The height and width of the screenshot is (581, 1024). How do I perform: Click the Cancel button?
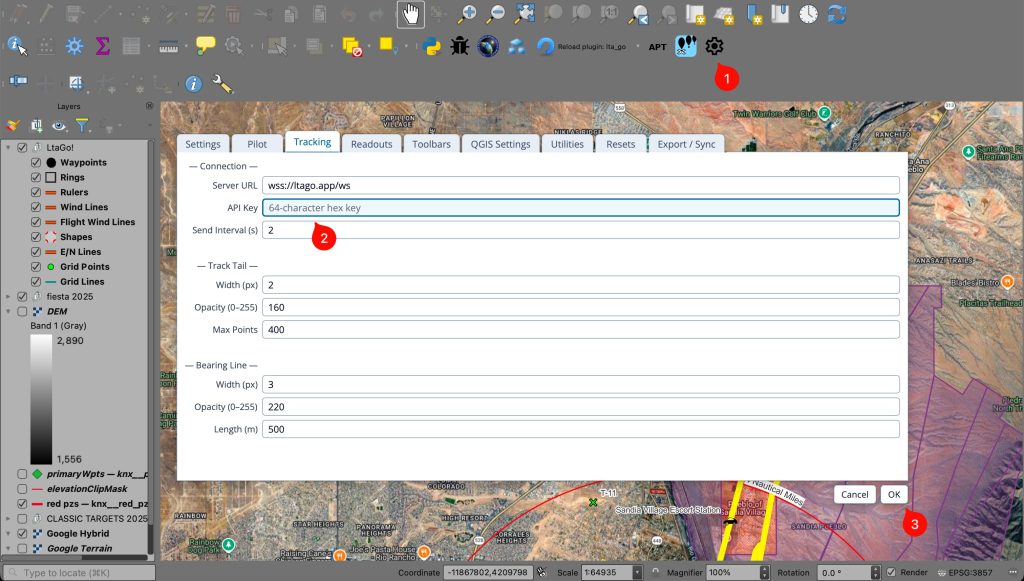[x=854, y=494]
